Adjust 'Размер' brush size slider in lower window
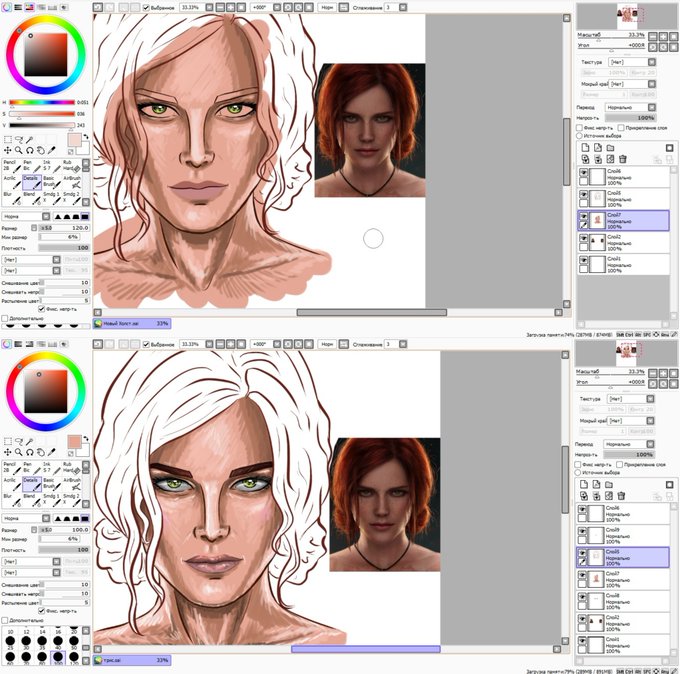The image size is (680, 674). click(64, 530)
